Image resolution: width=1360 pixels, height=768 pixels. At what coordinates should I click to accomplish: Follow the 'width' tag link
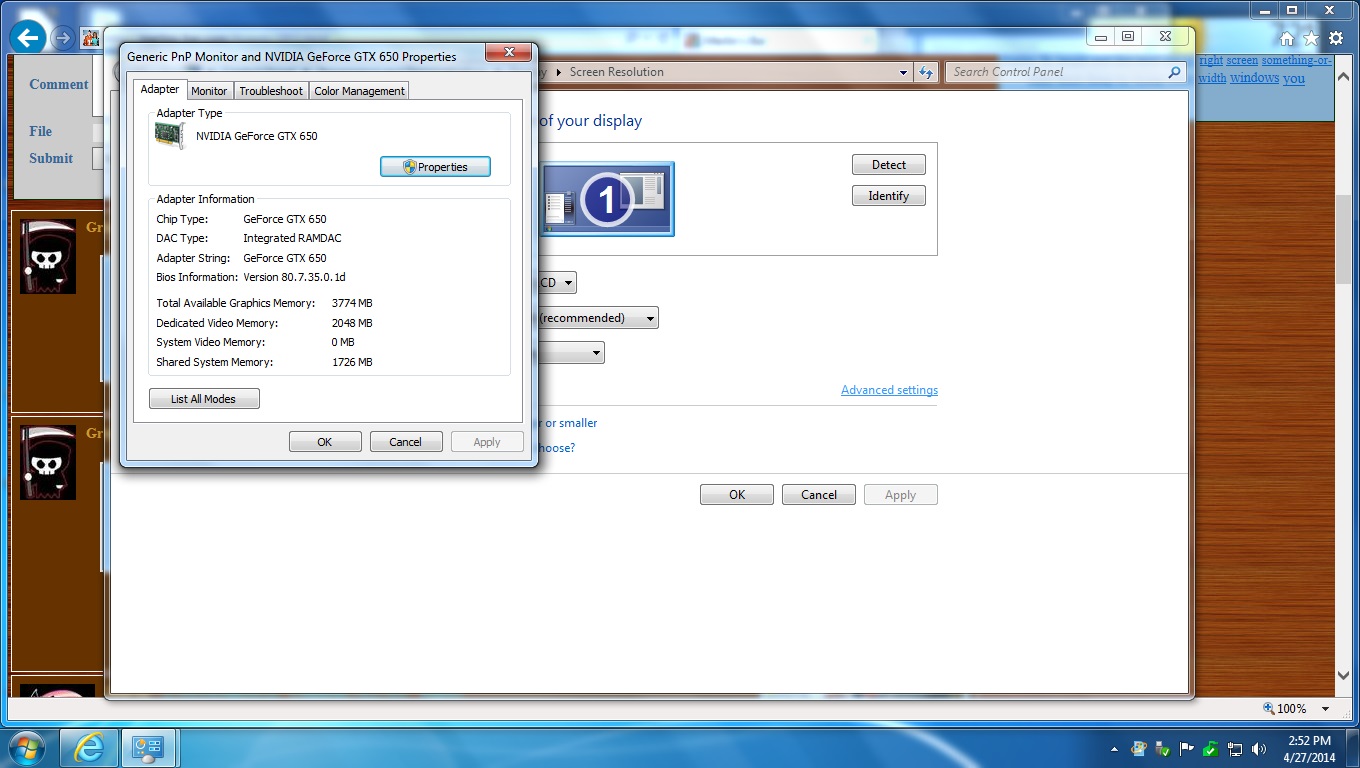[1212, 78]
